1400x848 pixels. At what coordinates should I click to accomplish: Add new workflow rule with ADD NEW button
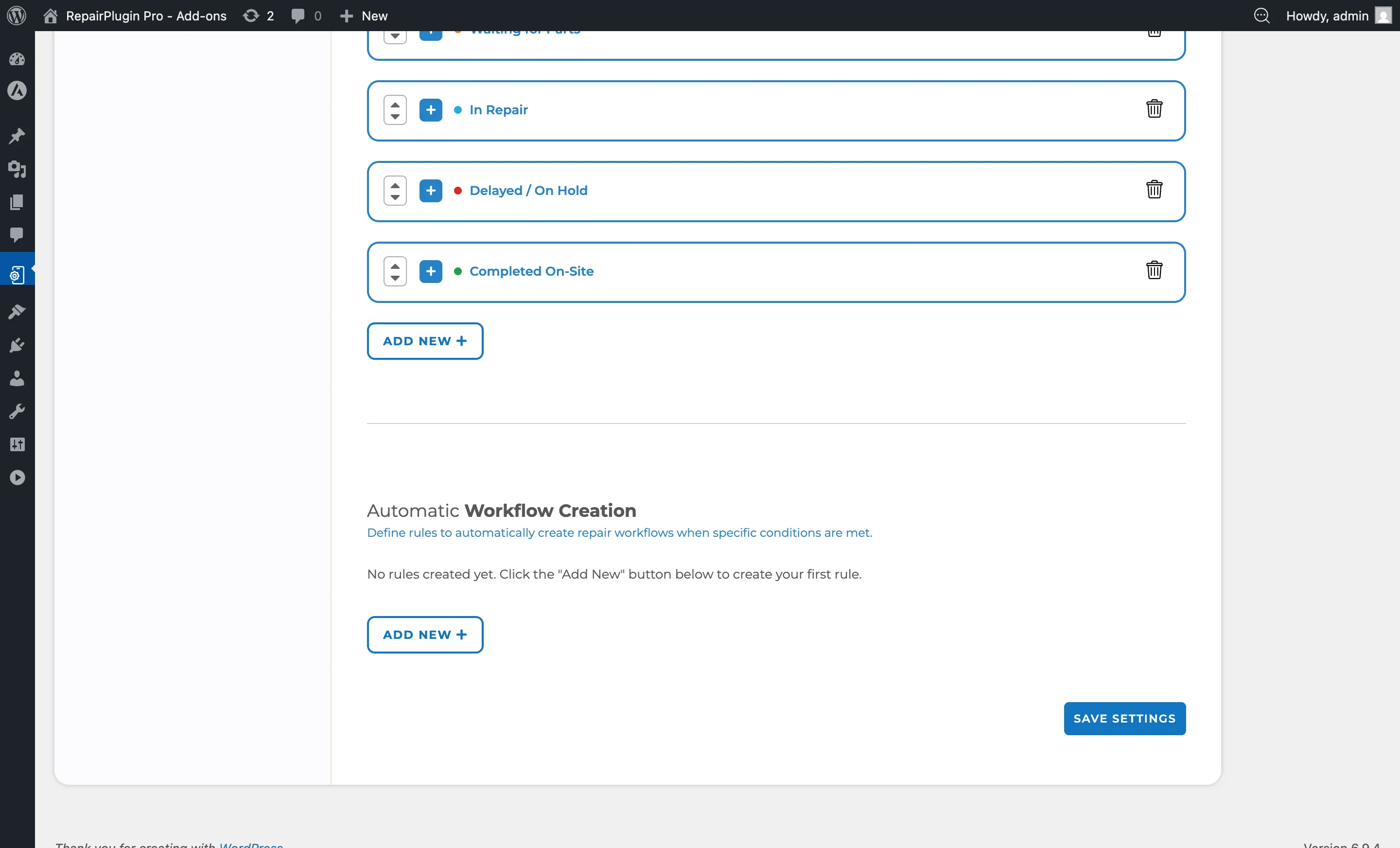coord(425,634)
